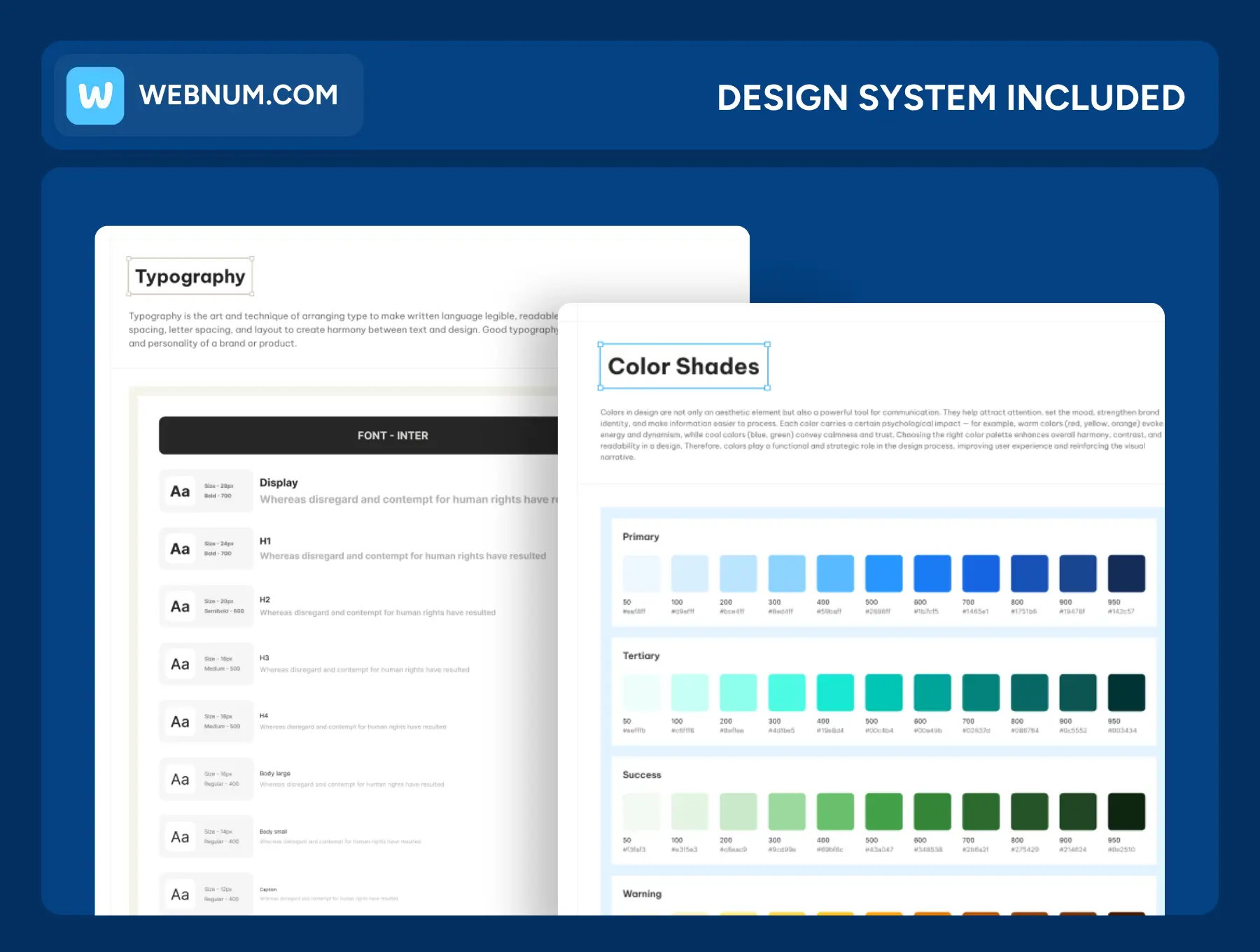This screenshot has height=952, width=1260.
Task: Select the Tertiary 400 teal swatch
Action: tap(835, 692)
